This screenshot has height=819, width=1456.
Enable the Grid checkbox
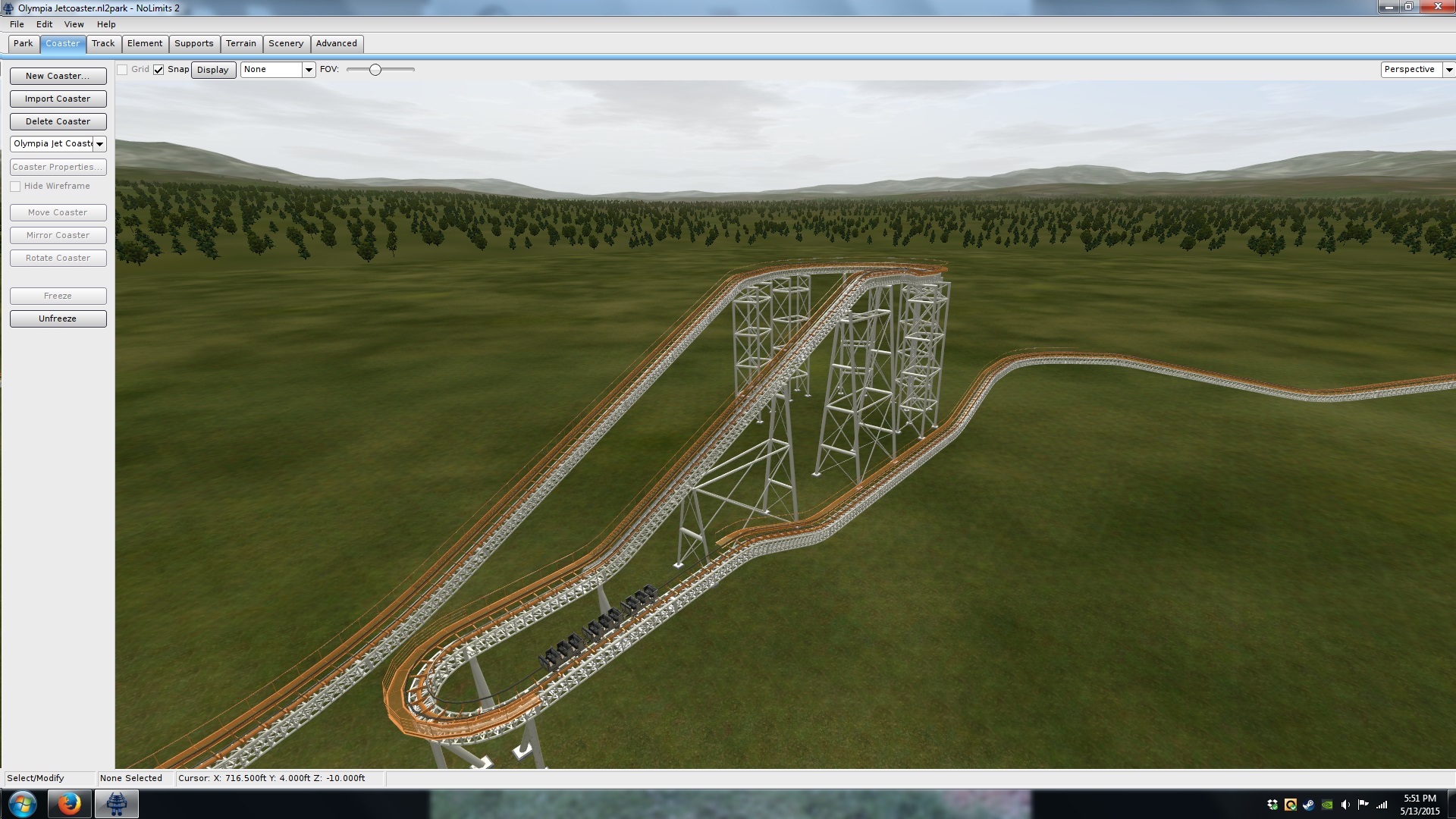pos(122,70)
